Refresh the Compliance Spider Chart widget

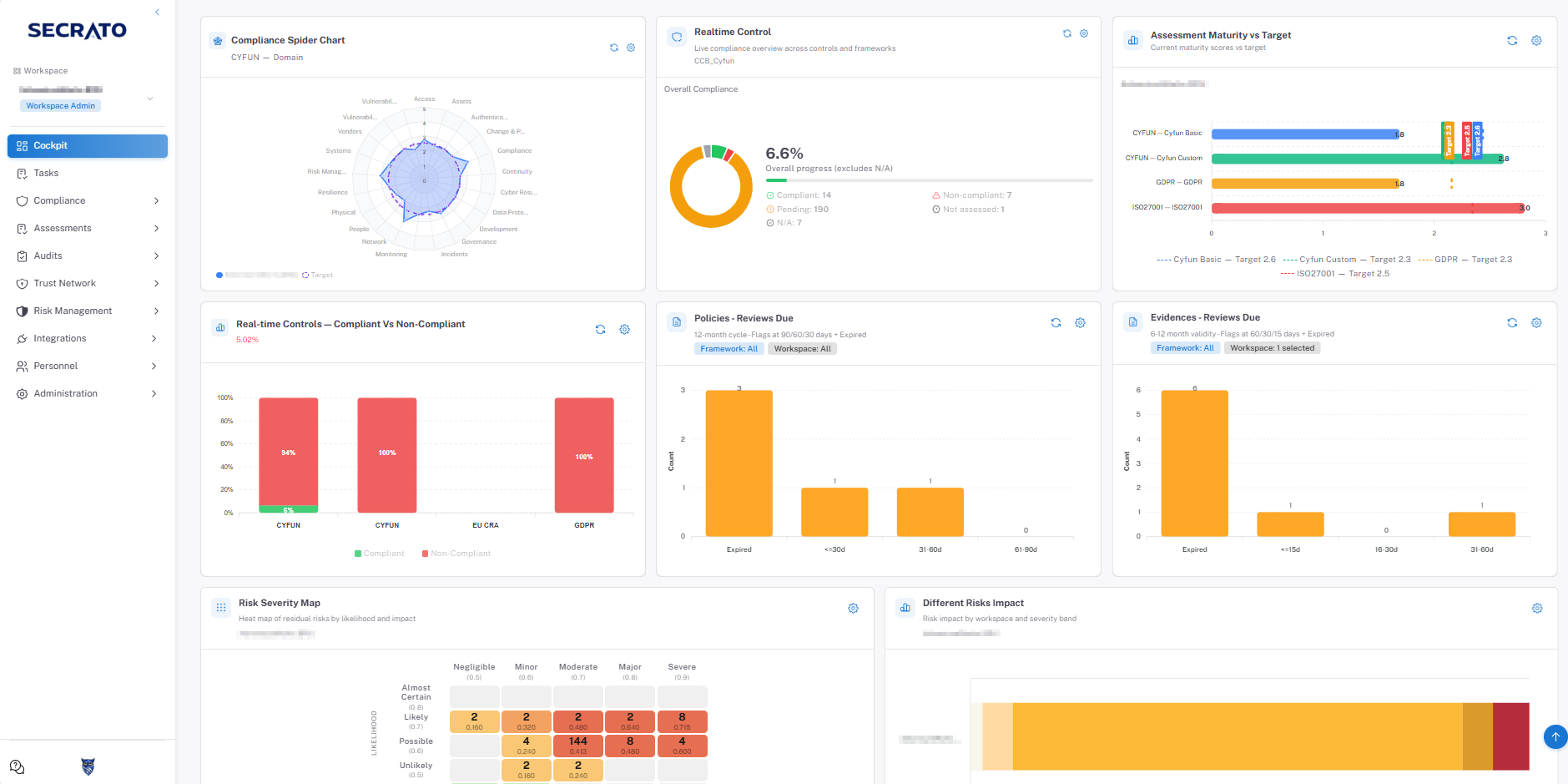614,48
